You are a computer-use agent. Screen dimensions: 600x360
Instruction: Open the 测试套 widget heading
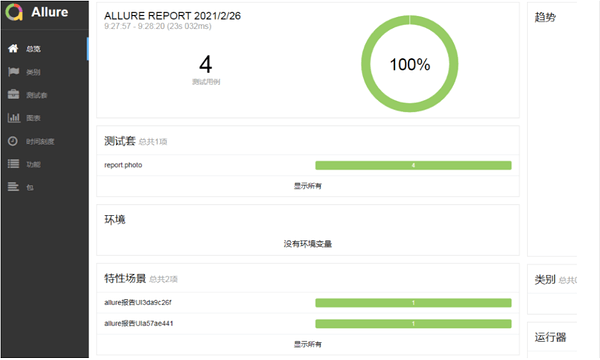[x=120, y=141]
